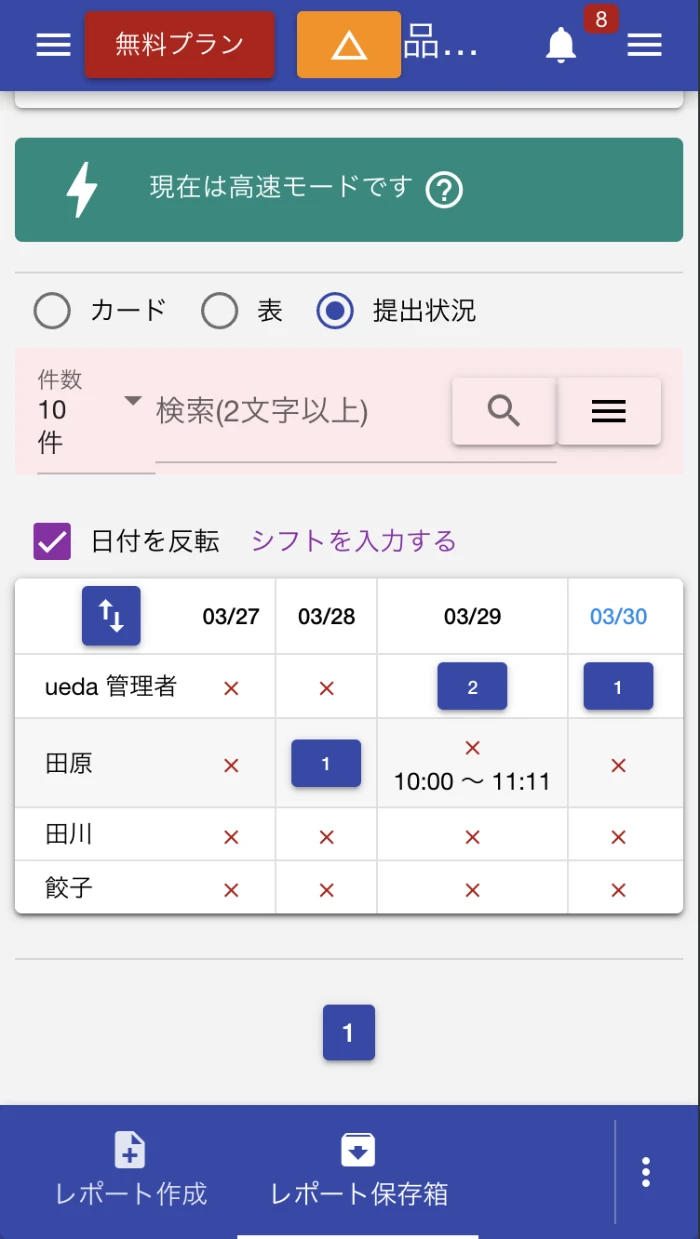
Task: Click the 2 badge for ueda 管理者 on 03/29
Action: (x=472, y=686)
